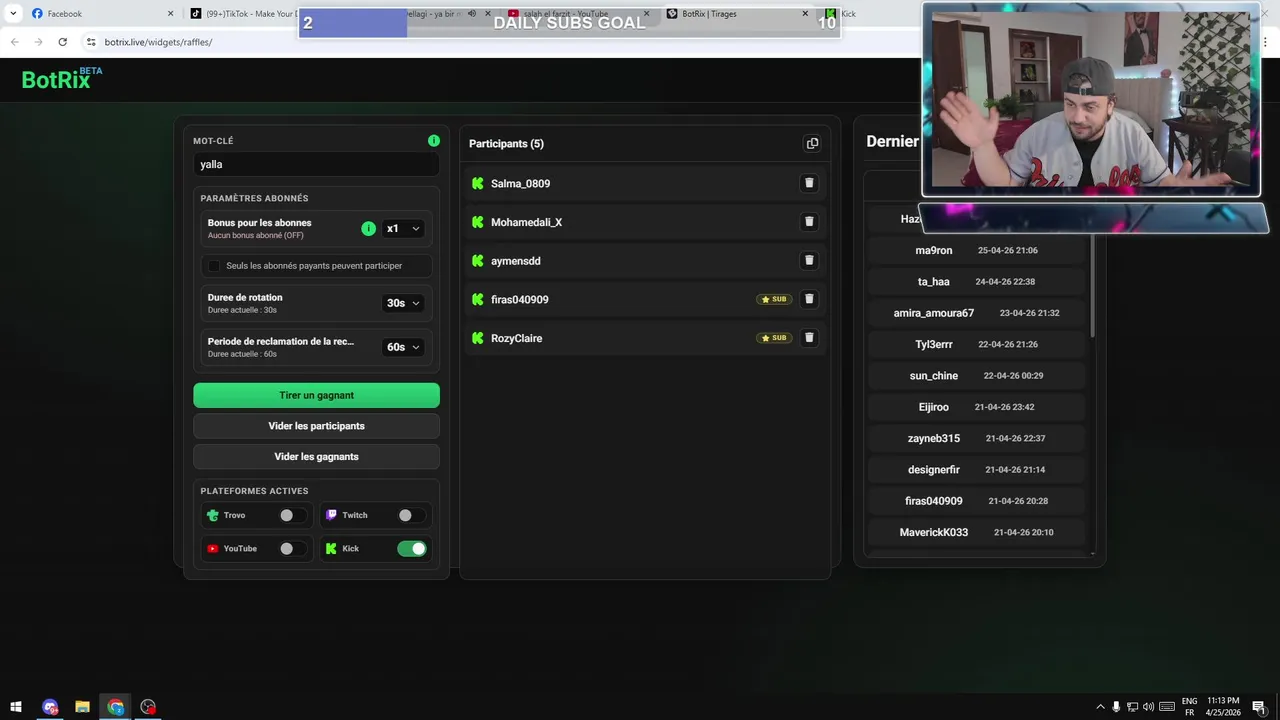Mute the audio-playing browser tab
Image resolution: width=1280 pixels, height=720 pixels.
(472, 14)
